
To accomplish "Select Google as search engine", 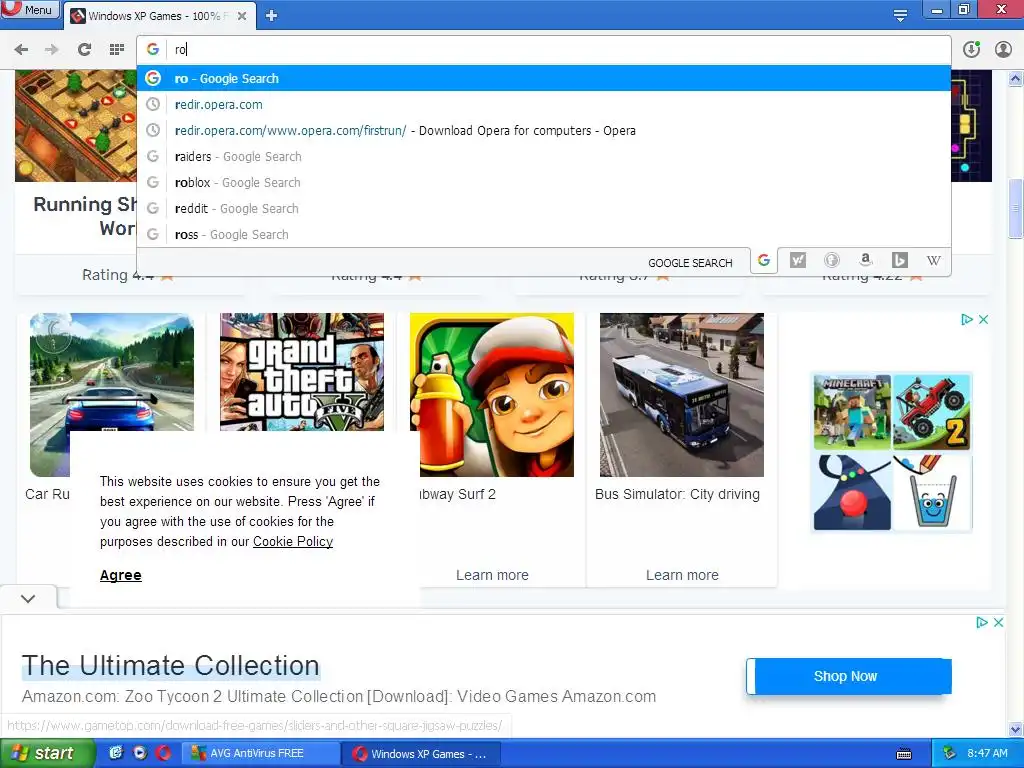I will [x=763, y=261].
